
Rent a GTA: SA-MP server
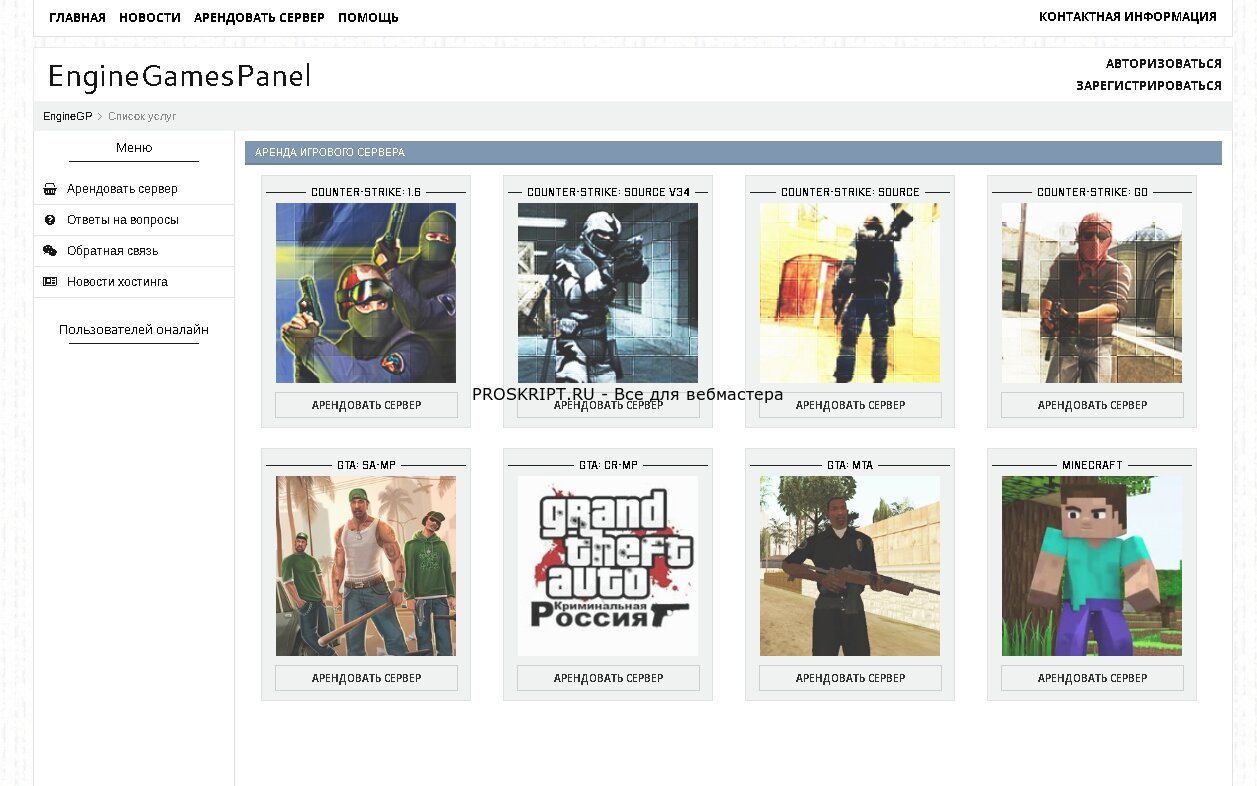pos(366,678)
